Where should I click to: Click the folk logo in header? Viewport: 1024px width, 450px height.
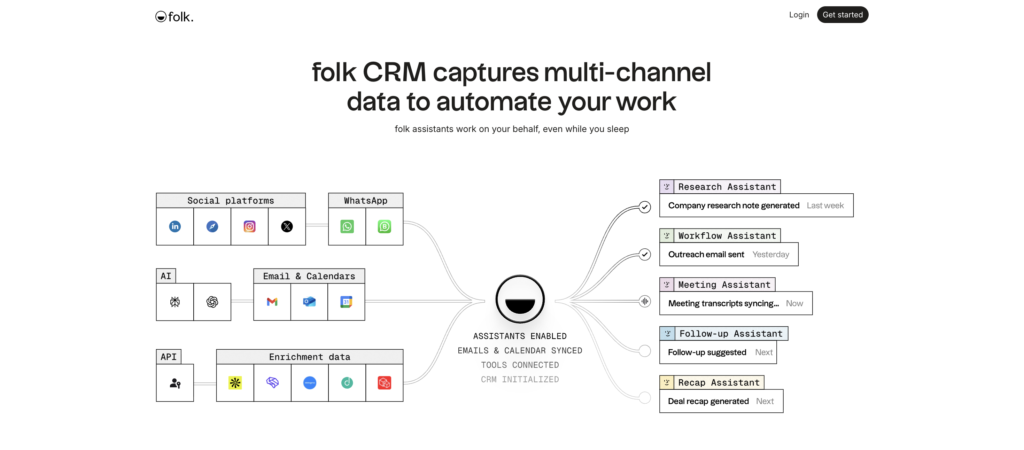pyautogui.click(x=174, y=16)
